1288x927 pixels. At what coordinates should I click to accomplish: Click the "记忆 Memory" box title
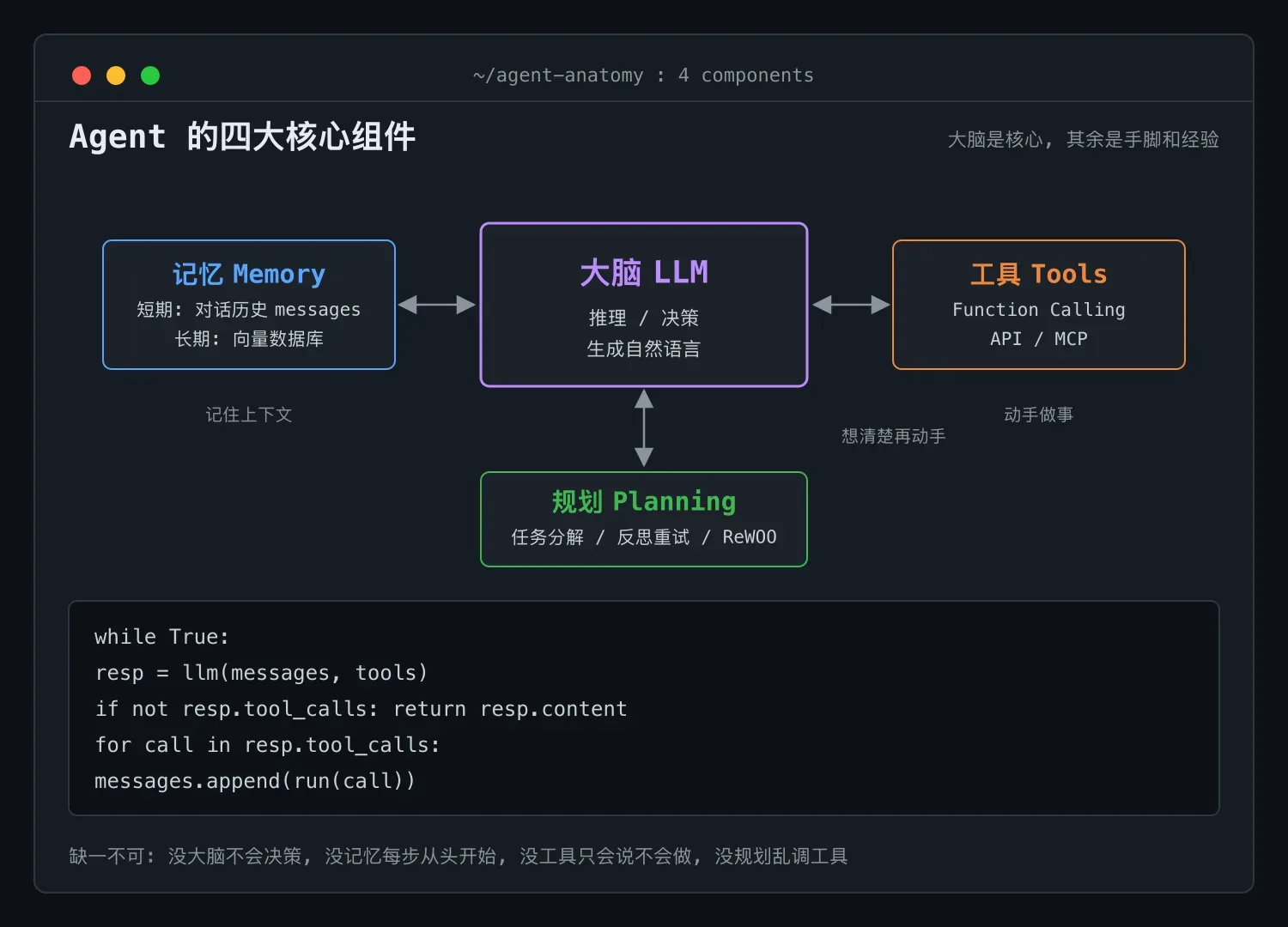pyautogui.click(x=249, y=274)
